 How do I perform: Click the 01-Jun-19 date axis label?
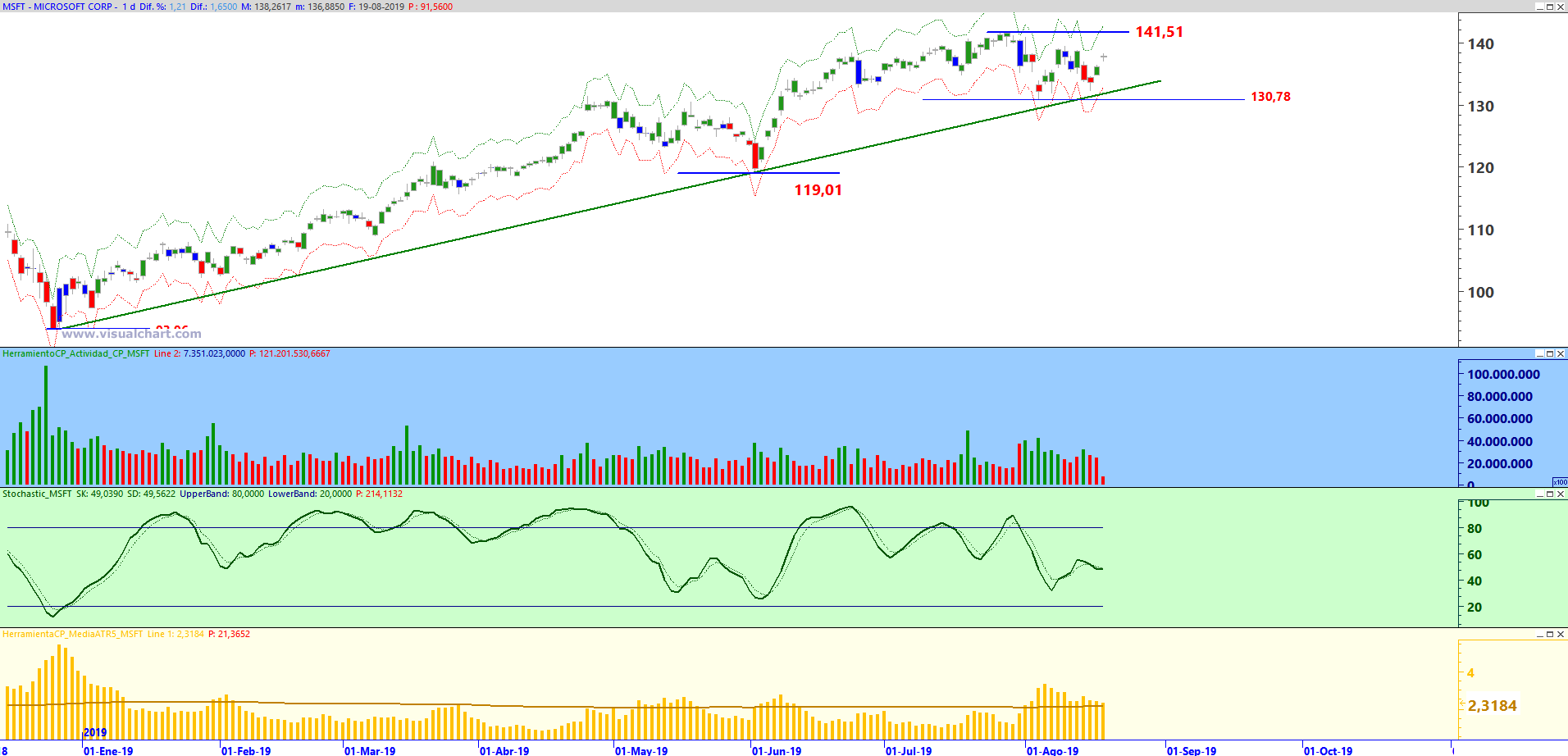click(777, 751)
